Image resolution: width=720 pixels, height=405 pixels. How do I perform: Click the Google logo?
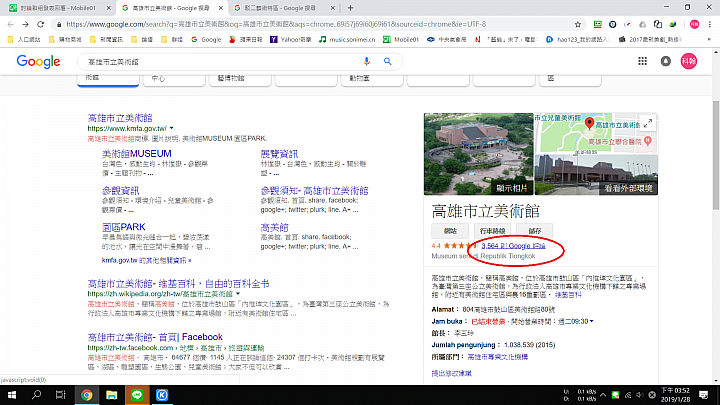pos(39,62)
